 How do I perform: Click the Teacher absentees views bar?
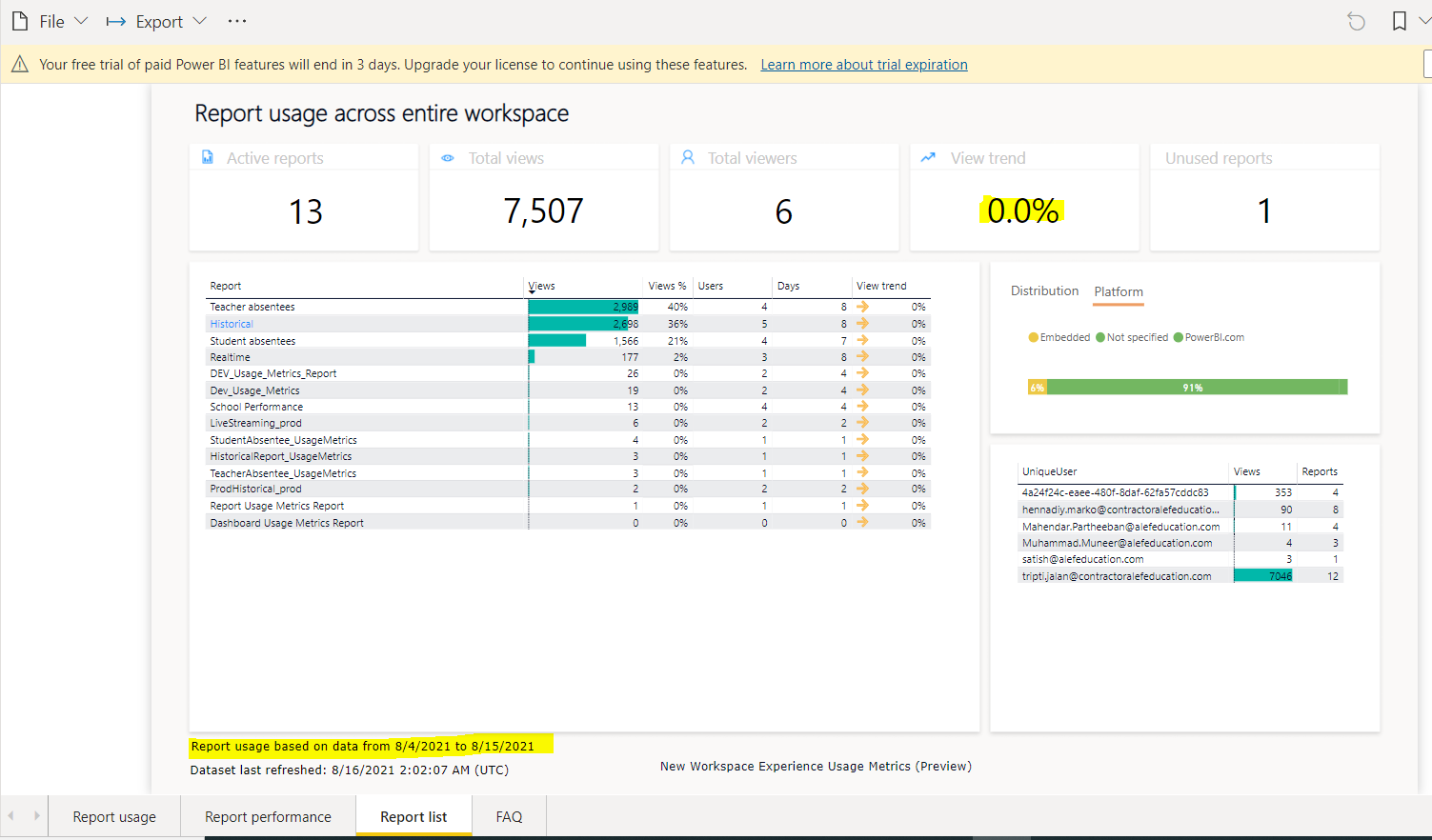(x=583, y=307)
